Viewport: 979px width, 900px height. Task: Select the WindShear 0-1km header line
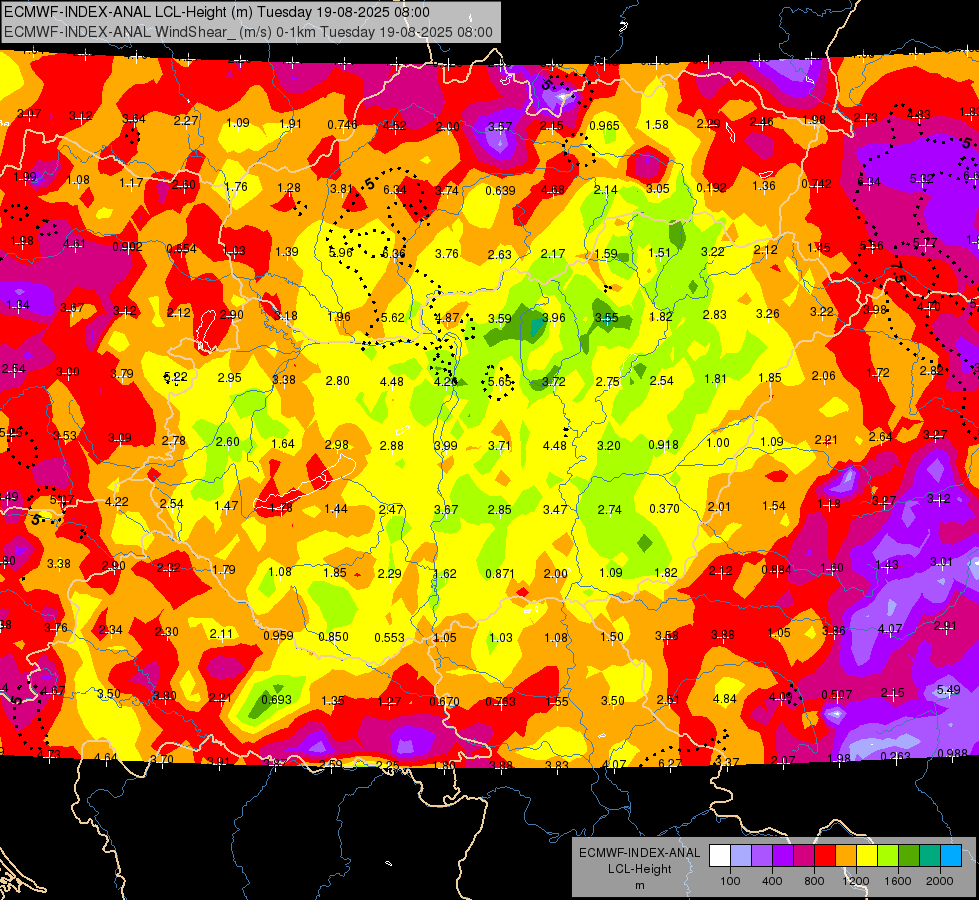pyautogui.click(x=248, y=32)
